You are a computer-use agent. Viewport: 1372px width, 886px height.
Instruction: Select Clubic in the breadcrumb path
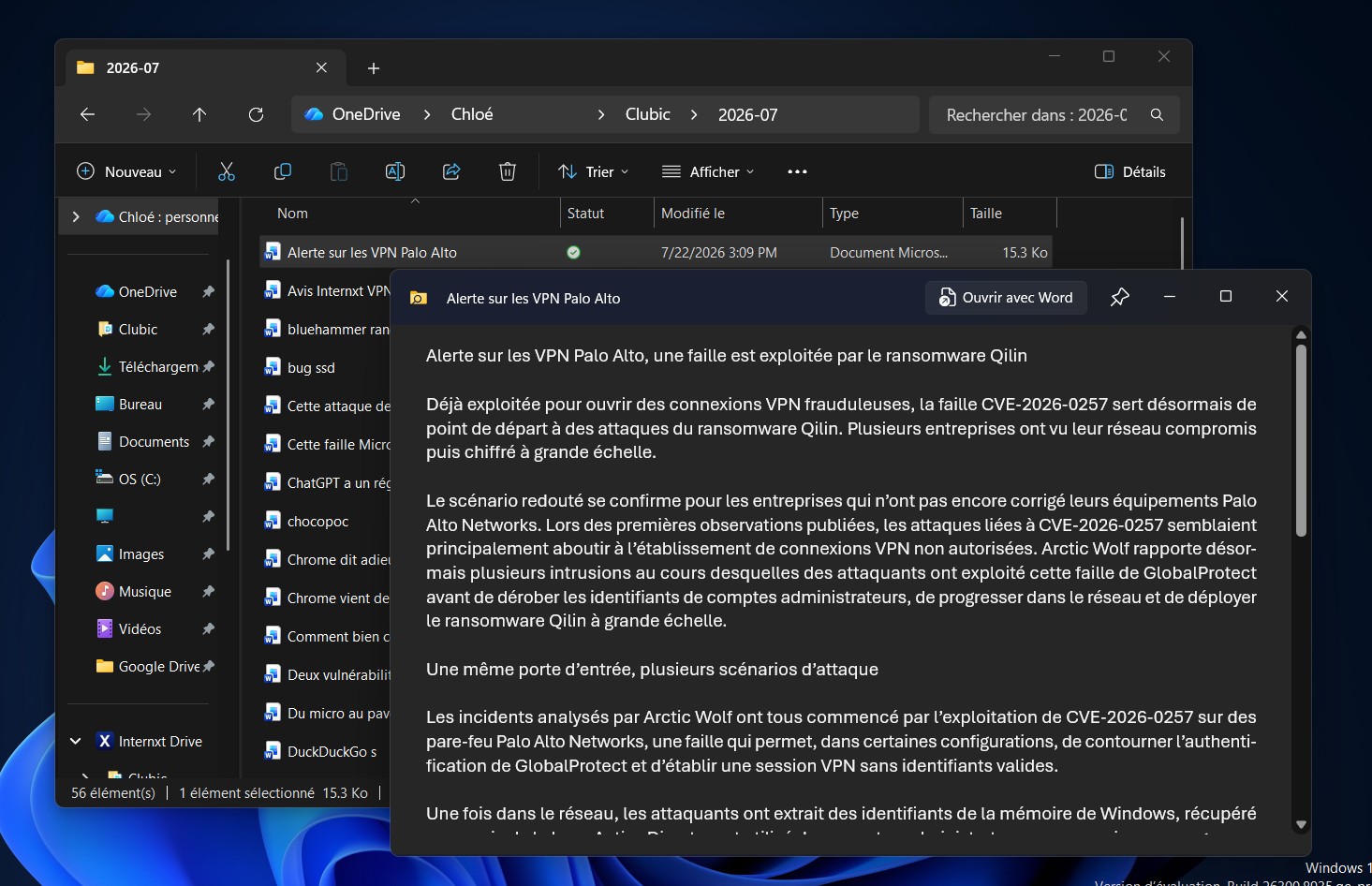click(648, 114)
